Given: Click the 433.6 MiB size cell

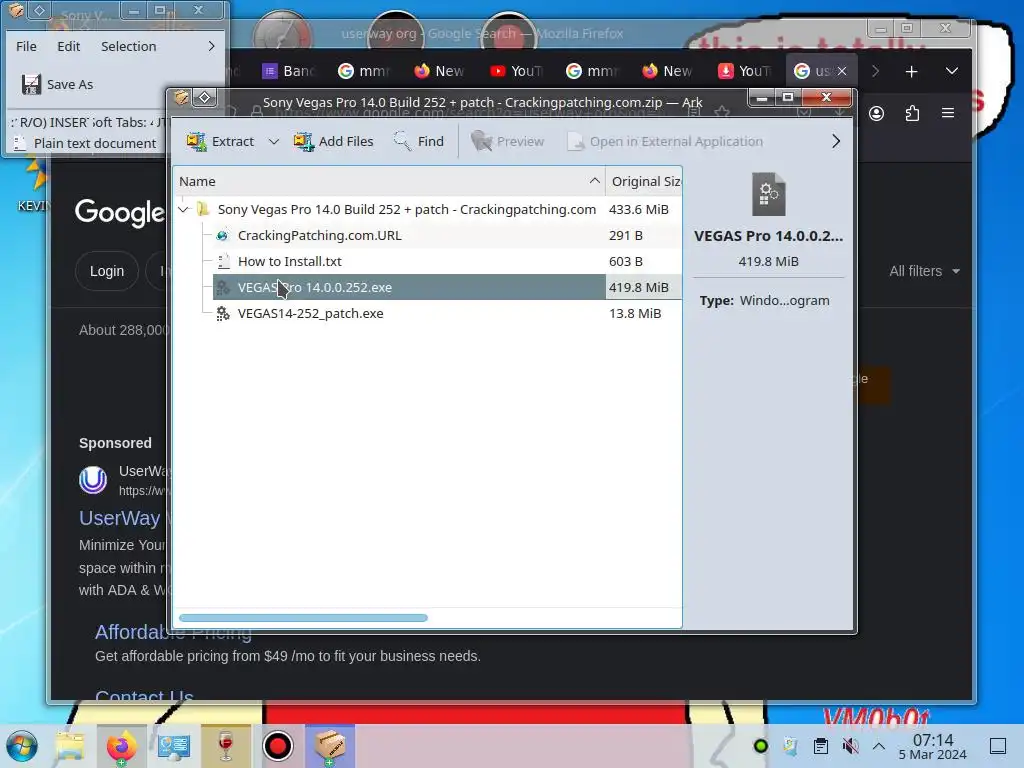Looking at the screenshot, I should [639, 210].
